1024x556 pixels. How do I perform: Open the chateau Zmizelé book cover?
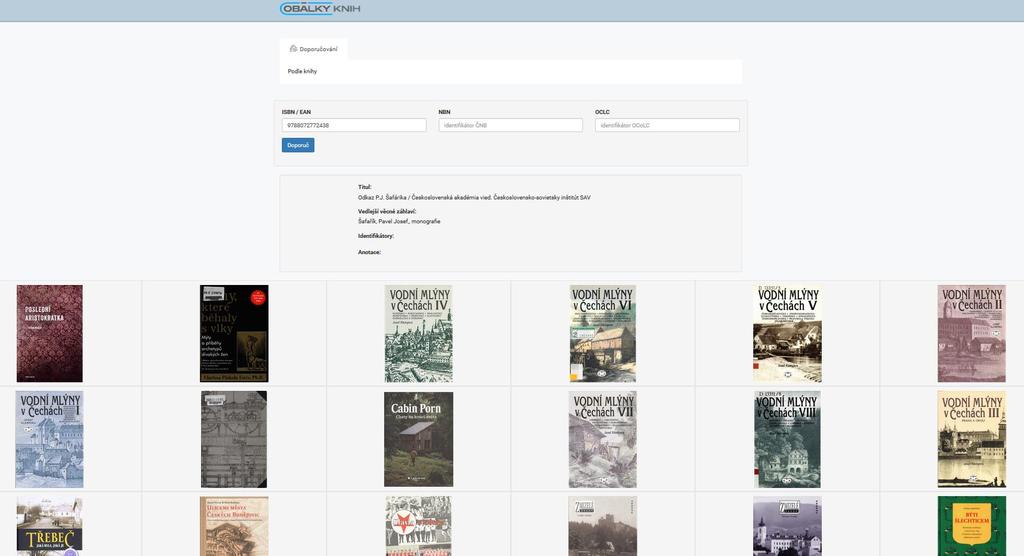pyautogui.click(x=788, y=526)
